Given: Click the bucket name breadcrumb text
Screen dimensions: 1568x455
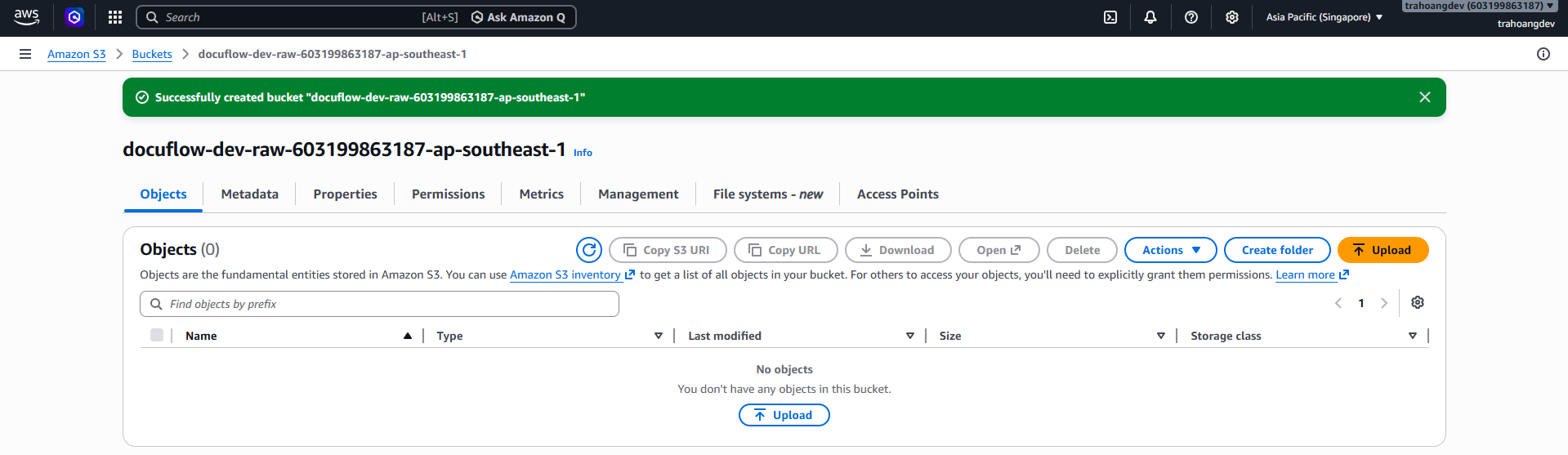Looking at the screenshot, I should 333,54.
